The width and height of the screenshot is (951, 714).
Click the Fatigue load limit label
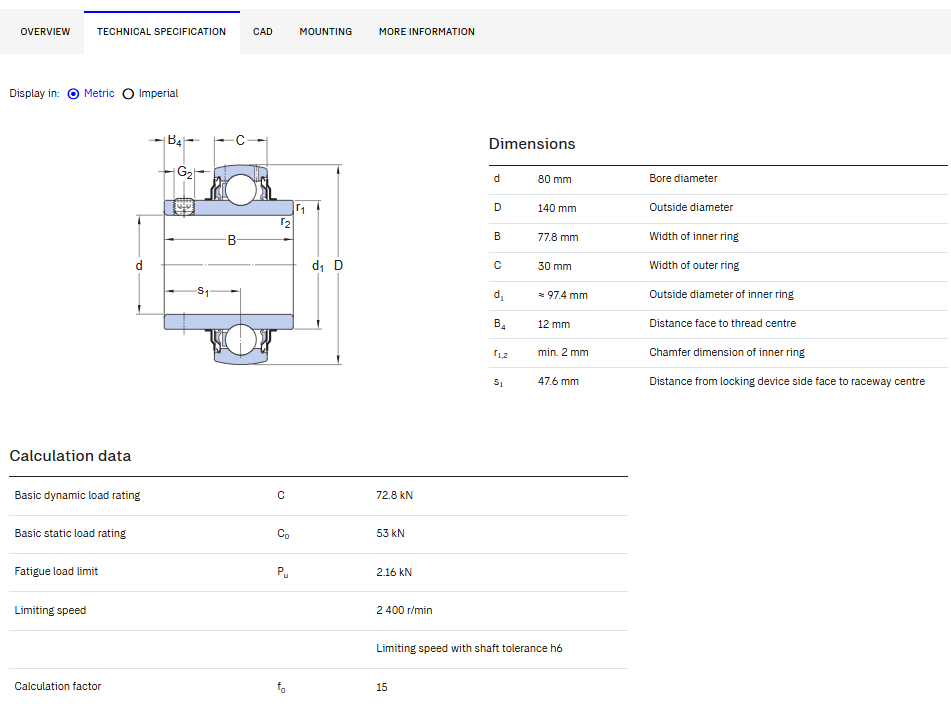56,571
